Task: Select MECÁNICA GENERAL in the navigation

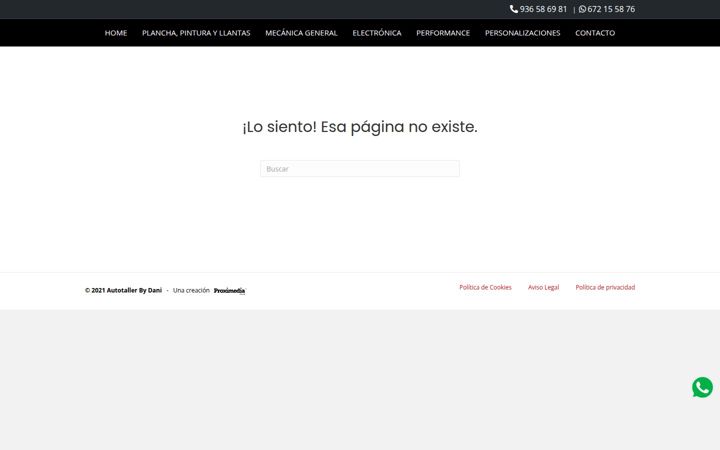Action: pyautogui.click(x=301, y=33)
